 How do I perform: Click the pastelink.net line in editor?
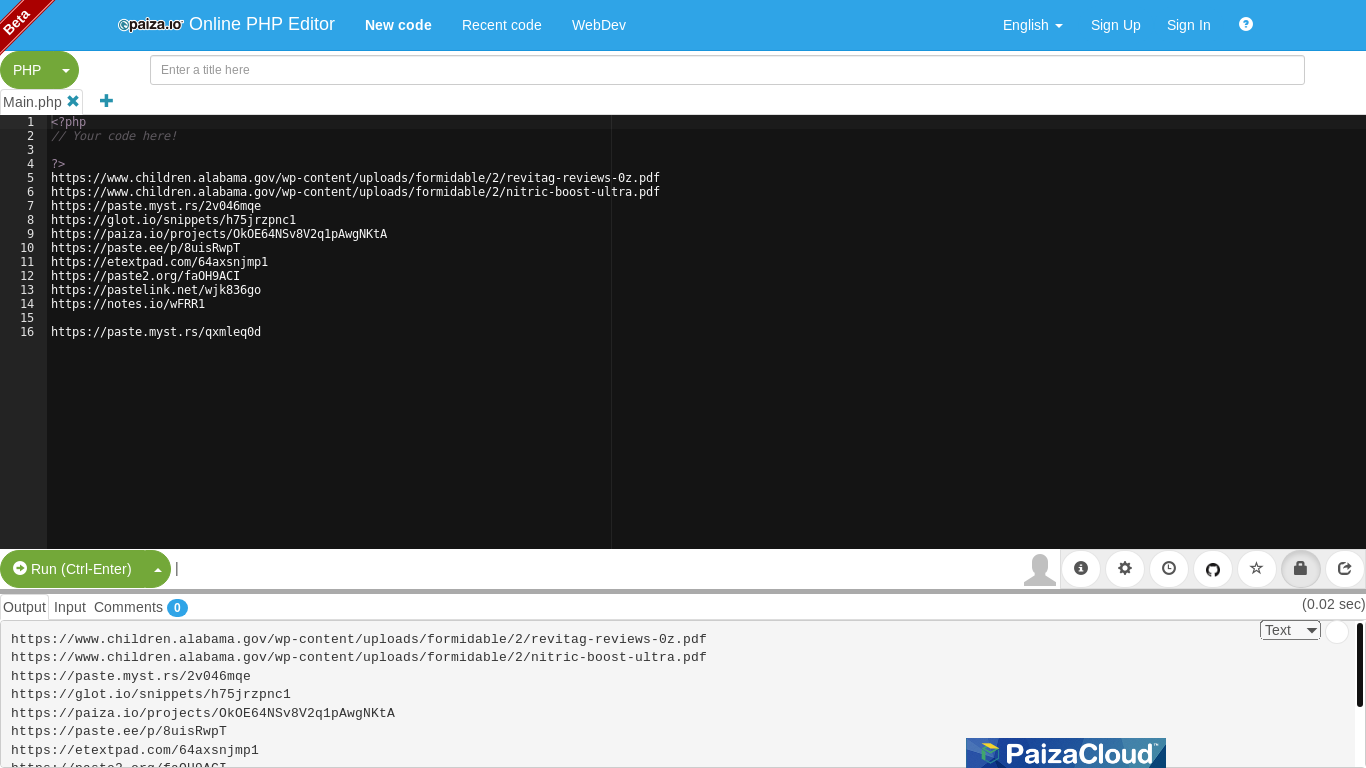[156, 290]
